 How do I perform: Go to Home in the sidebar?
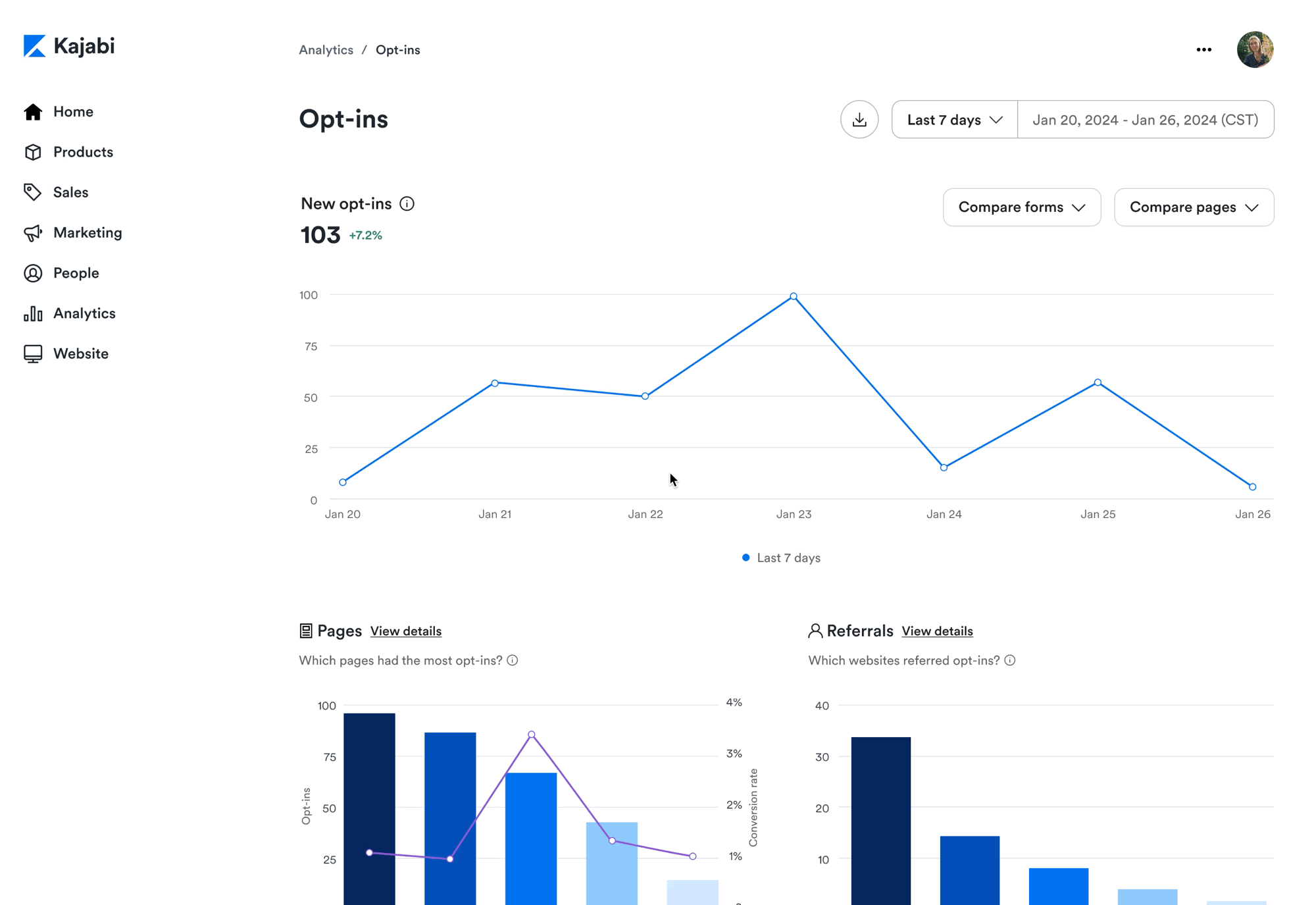click(x=73, y=112)
